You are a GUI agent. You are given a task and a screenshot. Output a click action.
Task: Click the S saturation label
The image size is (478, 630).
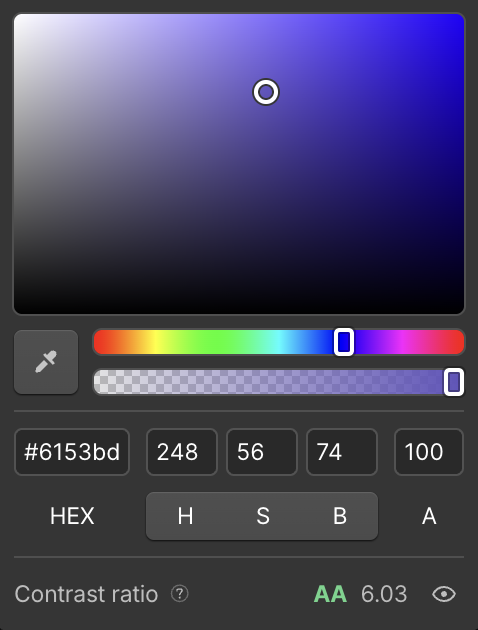[263, 516]
